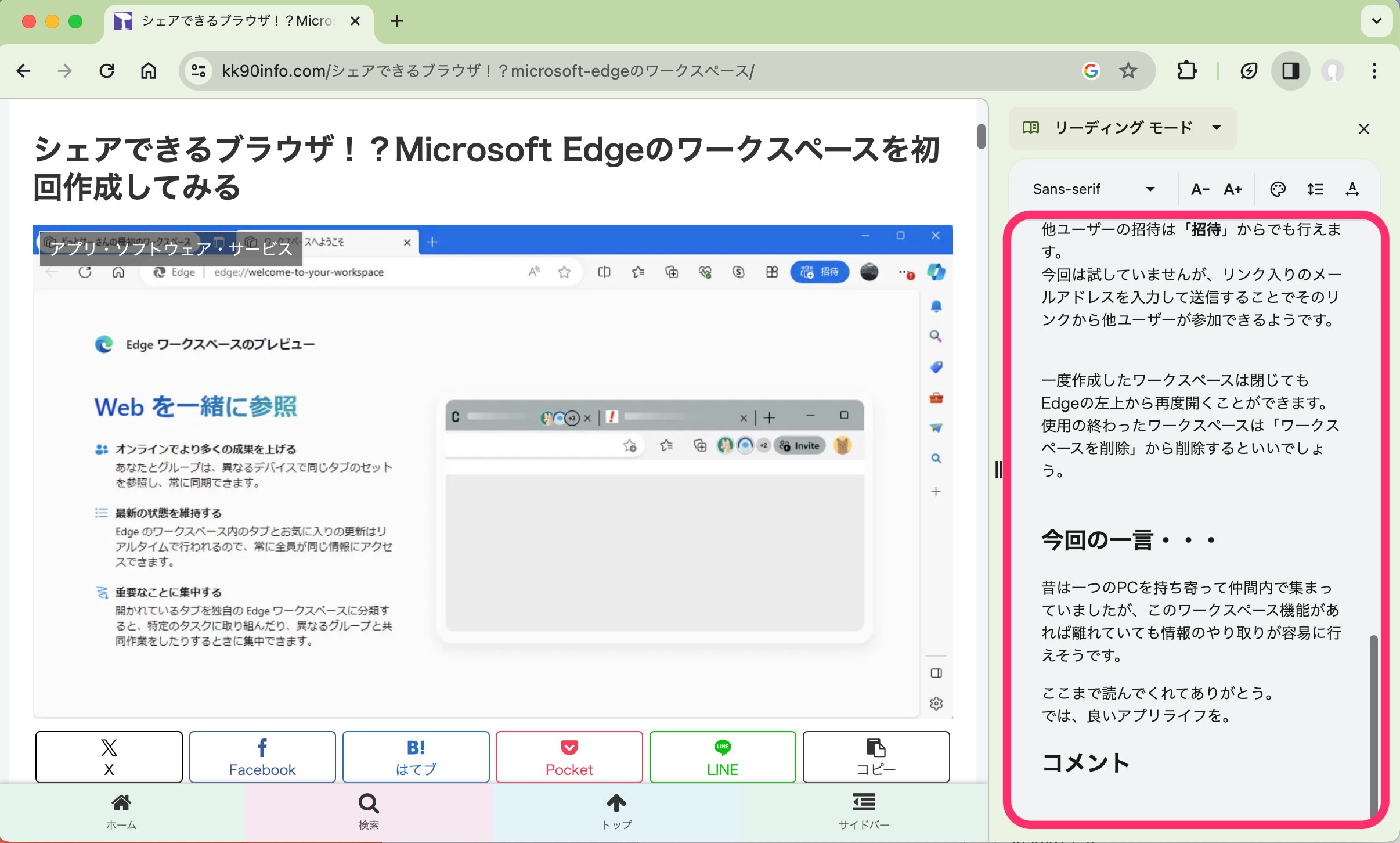Open the browser home page
The width and height of the screenshot is (1400, 843).
tap(149, 71)
